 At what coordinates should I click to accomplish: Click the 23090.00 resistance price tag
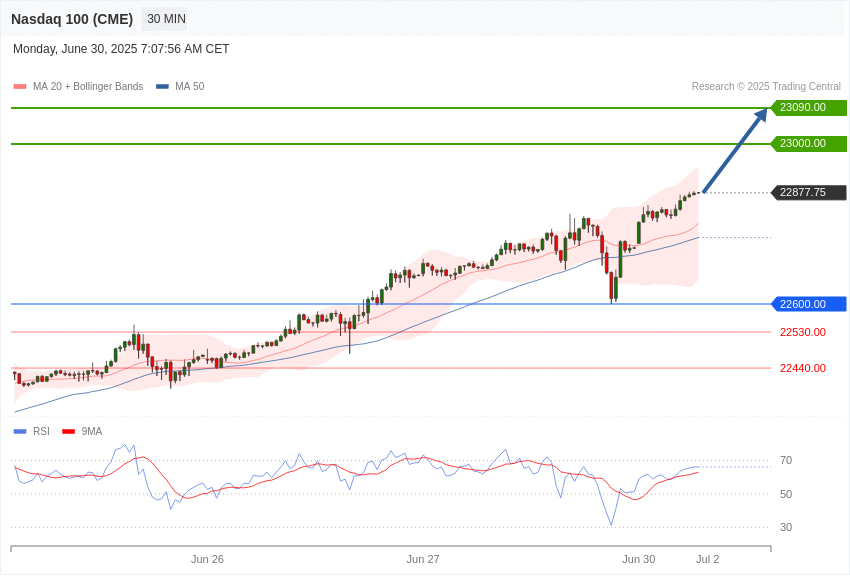pos(809,107)
